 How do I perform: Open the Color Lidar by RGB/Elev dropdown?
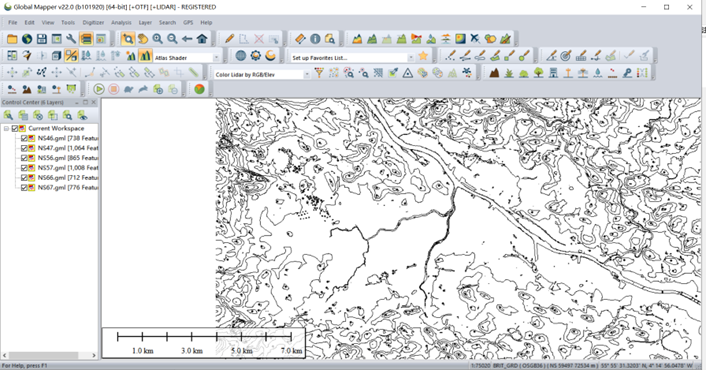[x=307, y=74]
